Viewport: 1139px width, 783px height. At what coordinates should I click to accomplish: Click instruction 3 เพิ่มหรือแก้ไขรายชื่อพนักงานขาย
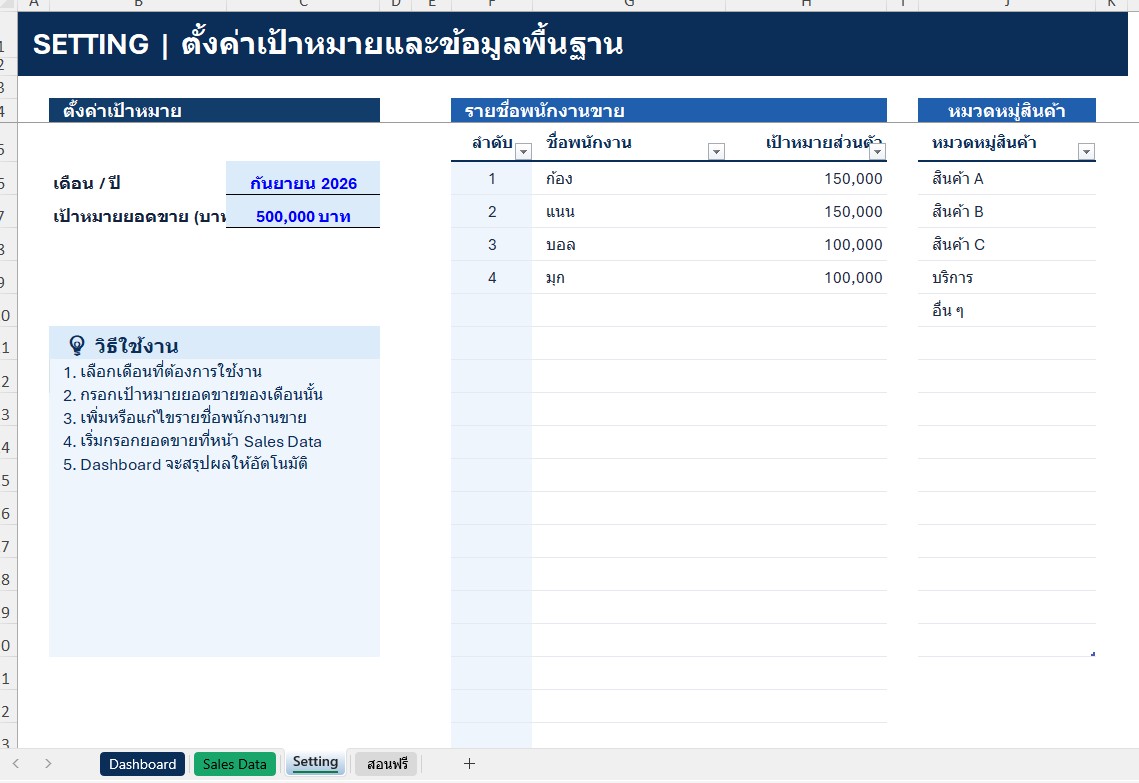click(185, 418)
